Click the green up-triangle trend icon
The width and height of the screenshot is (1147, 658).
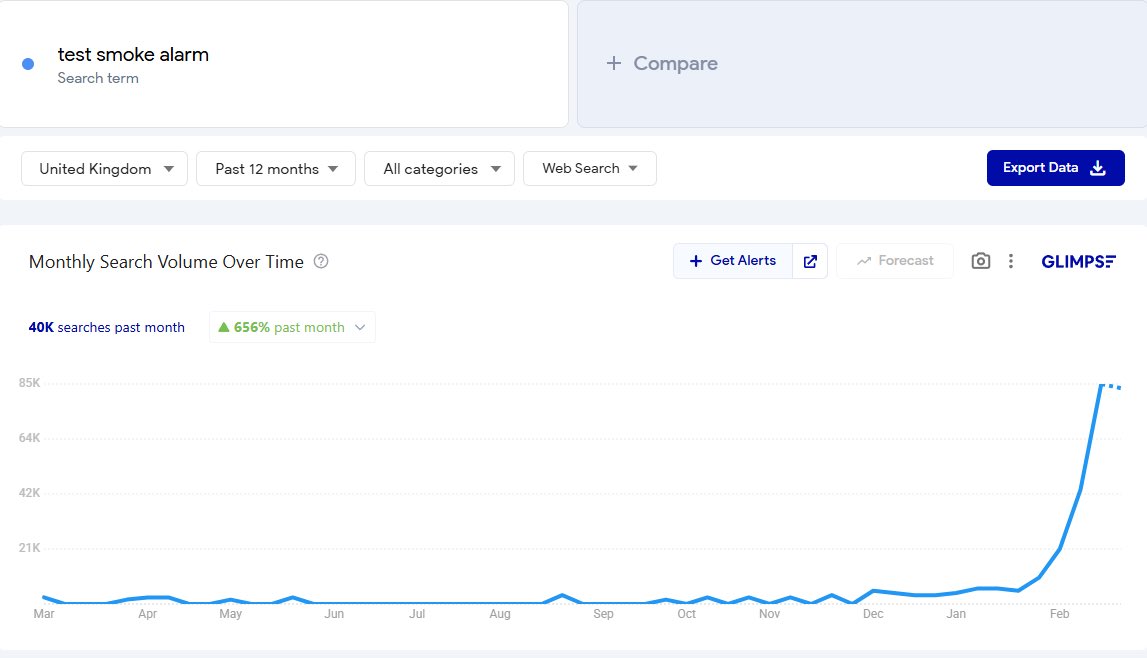(x=224, y=327)
